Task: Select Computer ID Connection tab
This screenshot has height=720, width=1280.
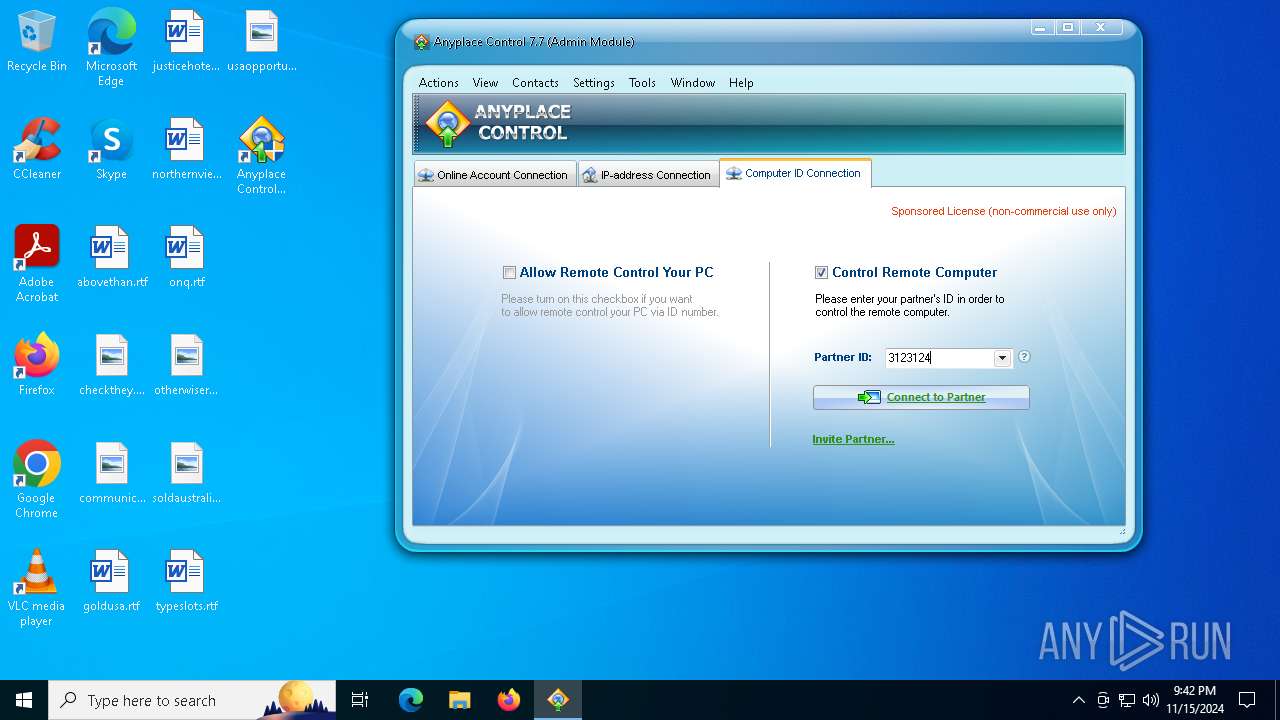Action: 795,173
